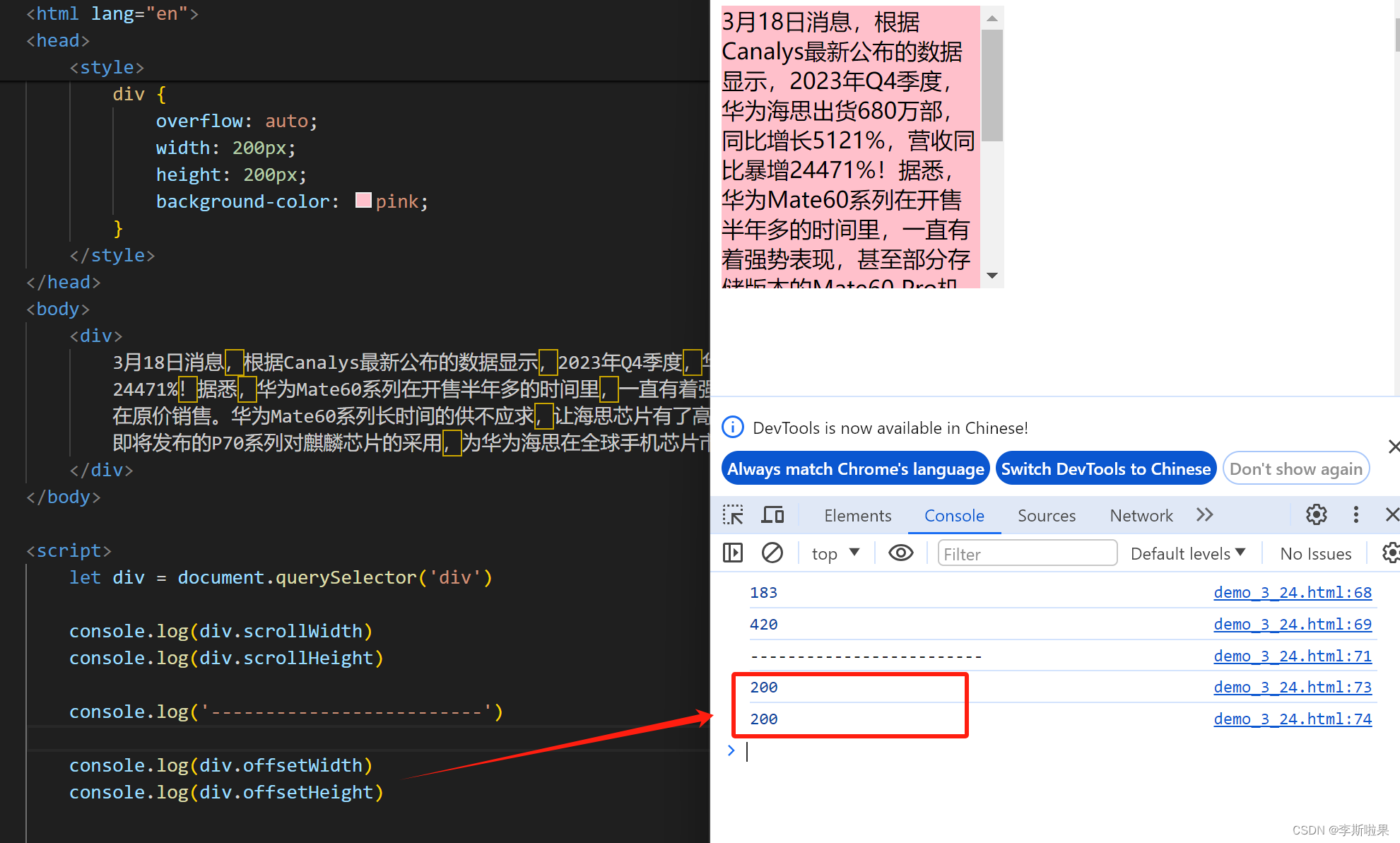Click the pink color swatch in the CSS
Screen dimensions: 1400x843
point(363,200)
